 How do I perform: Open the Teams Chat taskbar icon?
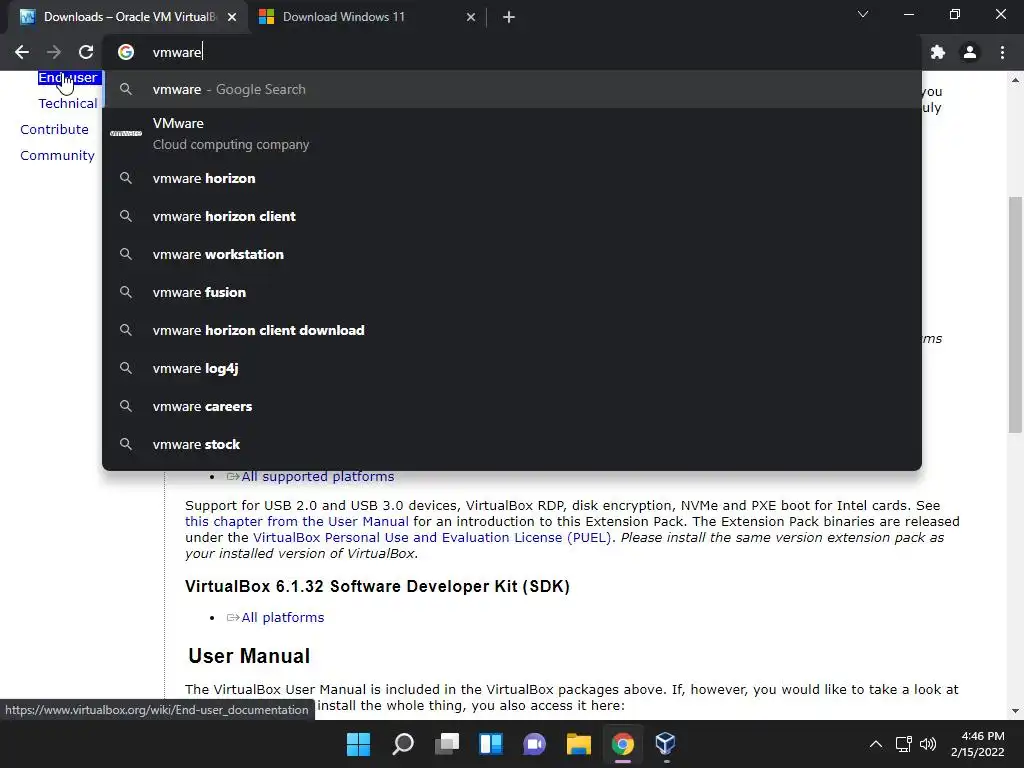click(534, 744)
